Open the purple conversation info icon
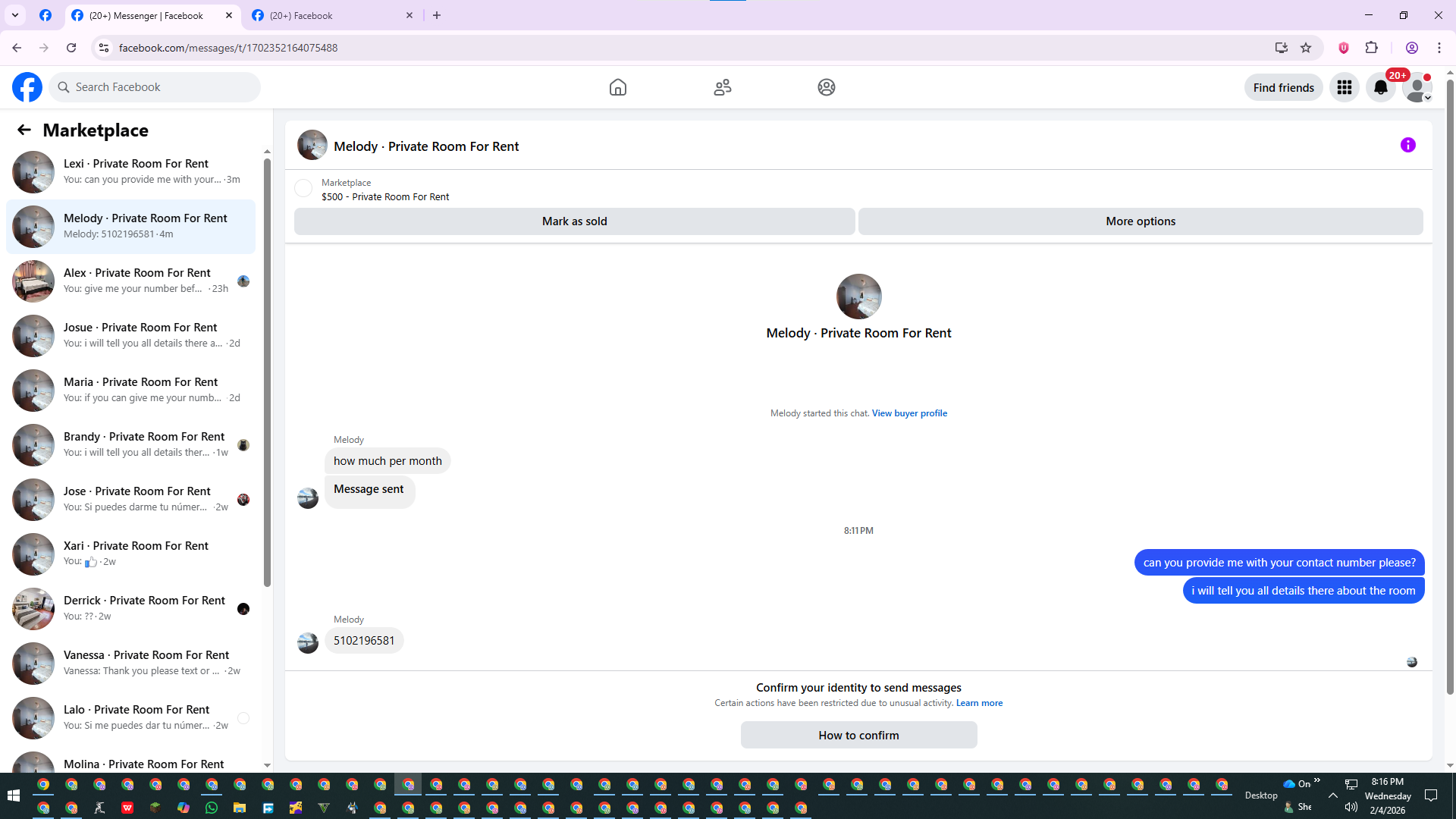 [1407, 145]
